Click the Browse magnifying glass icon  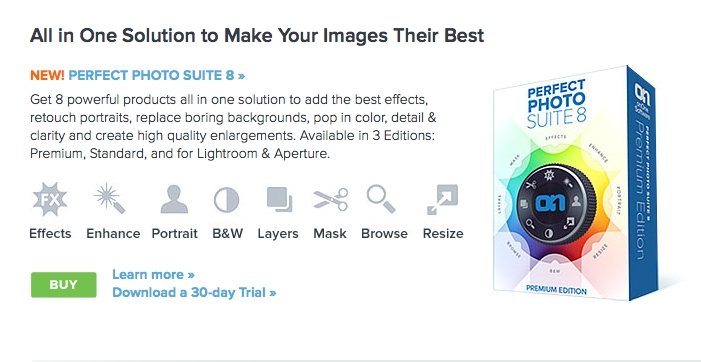pyautogui.click(x=381, y=199)
